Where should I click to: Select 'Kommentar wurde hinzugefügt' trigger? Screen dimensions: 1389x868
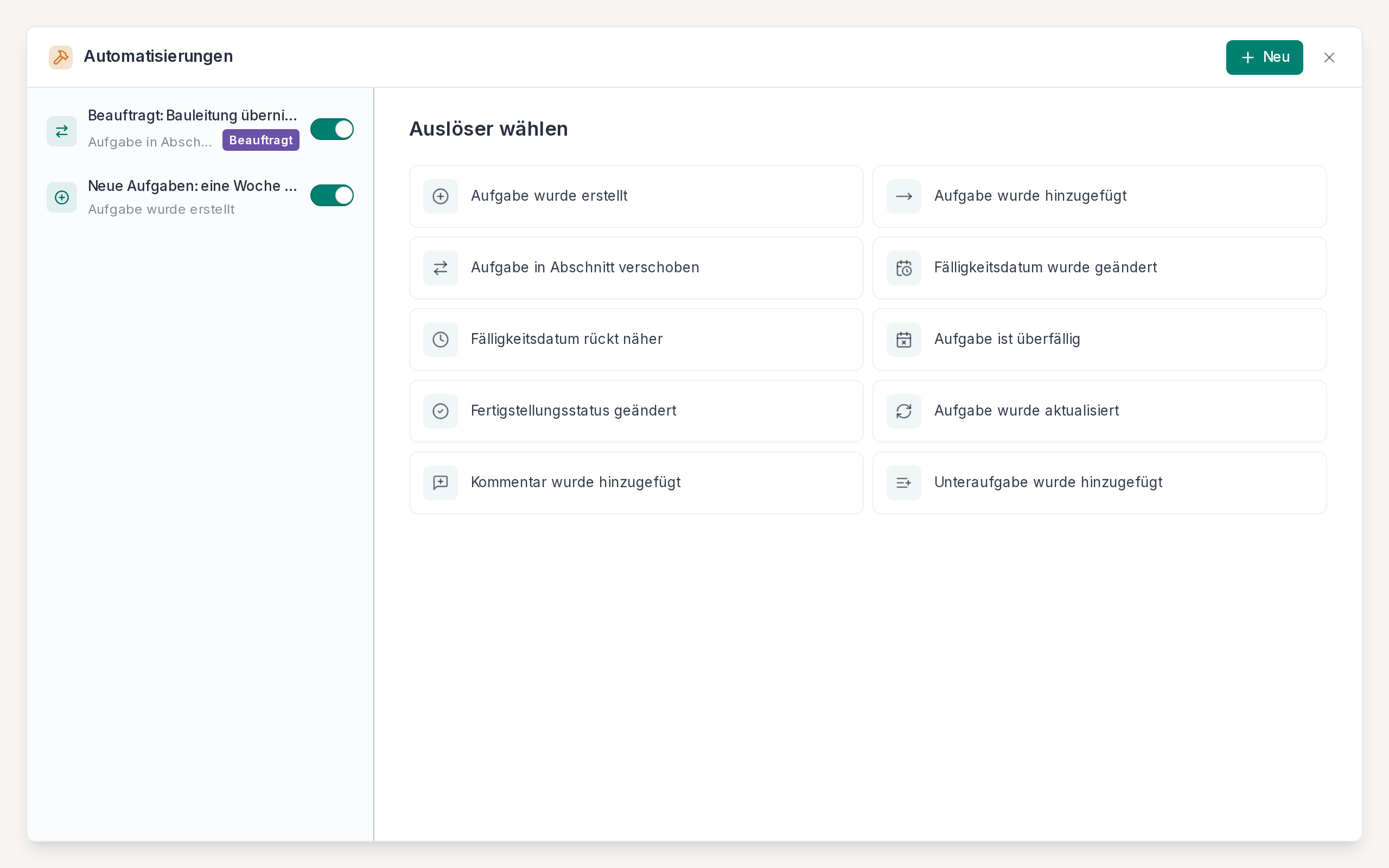click(636, 483)
